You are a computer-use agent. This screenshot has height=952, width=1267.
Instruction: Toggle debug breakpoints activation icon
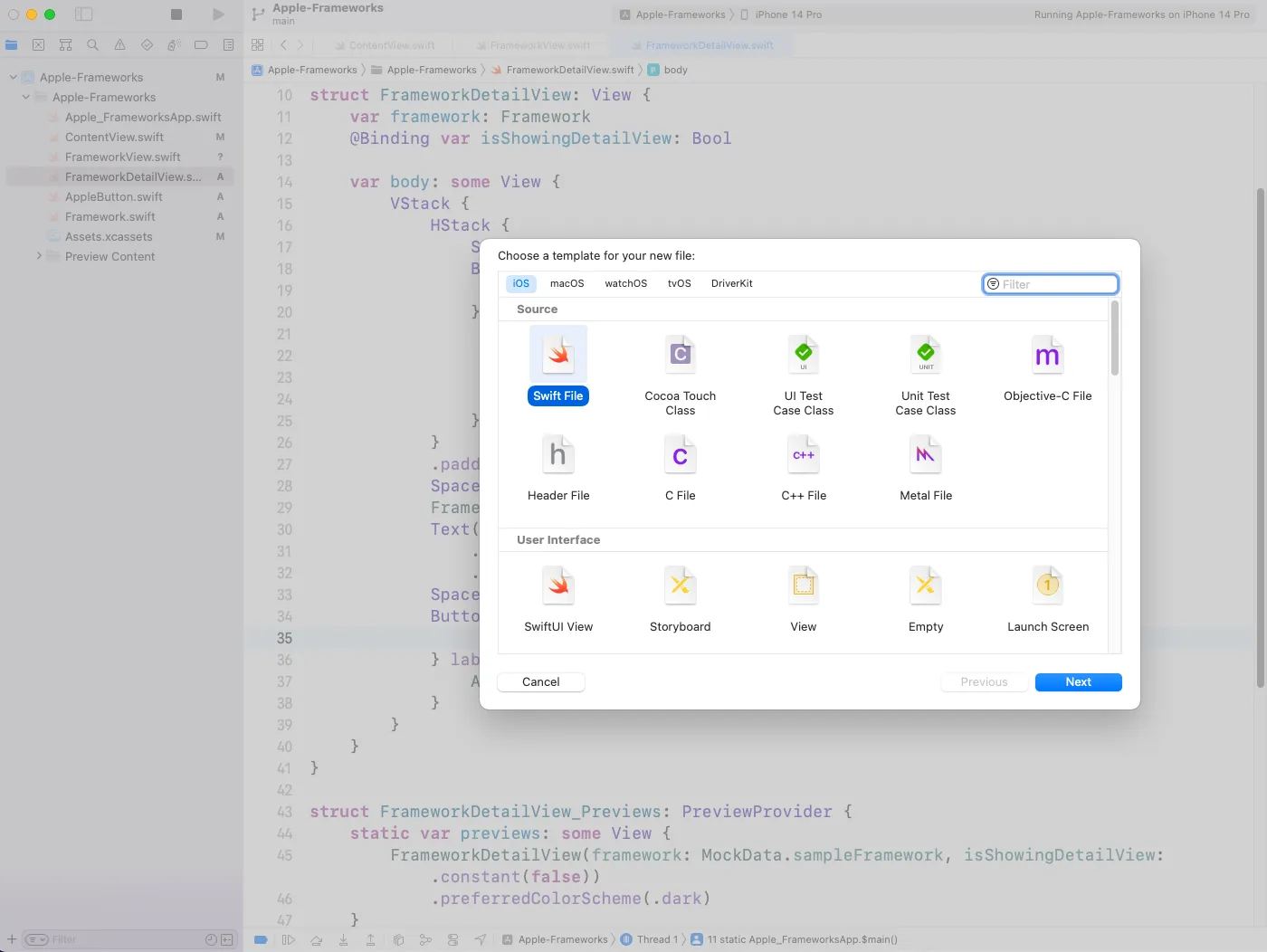(261, 939)
